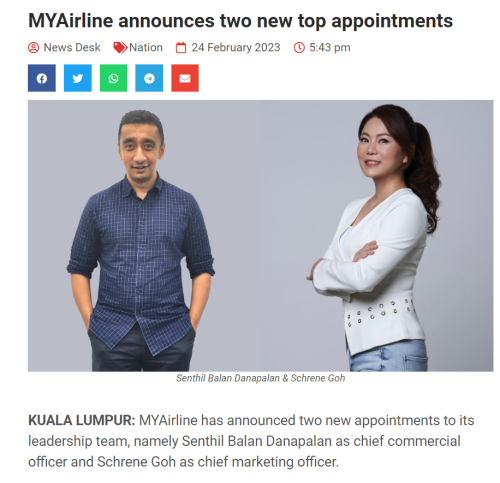Click the calendar icon next to the date

181,48
